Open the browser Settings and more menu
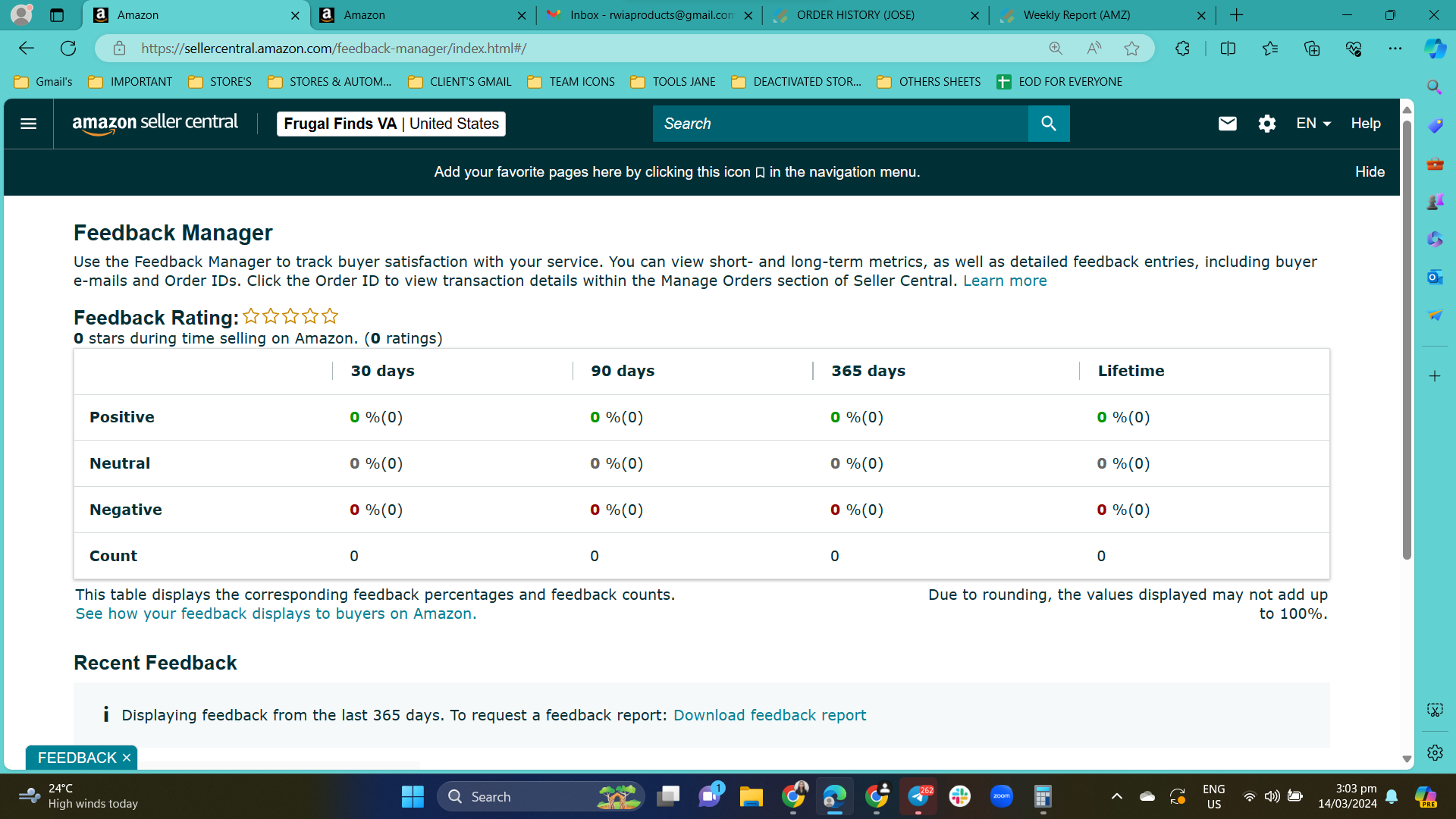1456x819 pixels. point(1395,49)
